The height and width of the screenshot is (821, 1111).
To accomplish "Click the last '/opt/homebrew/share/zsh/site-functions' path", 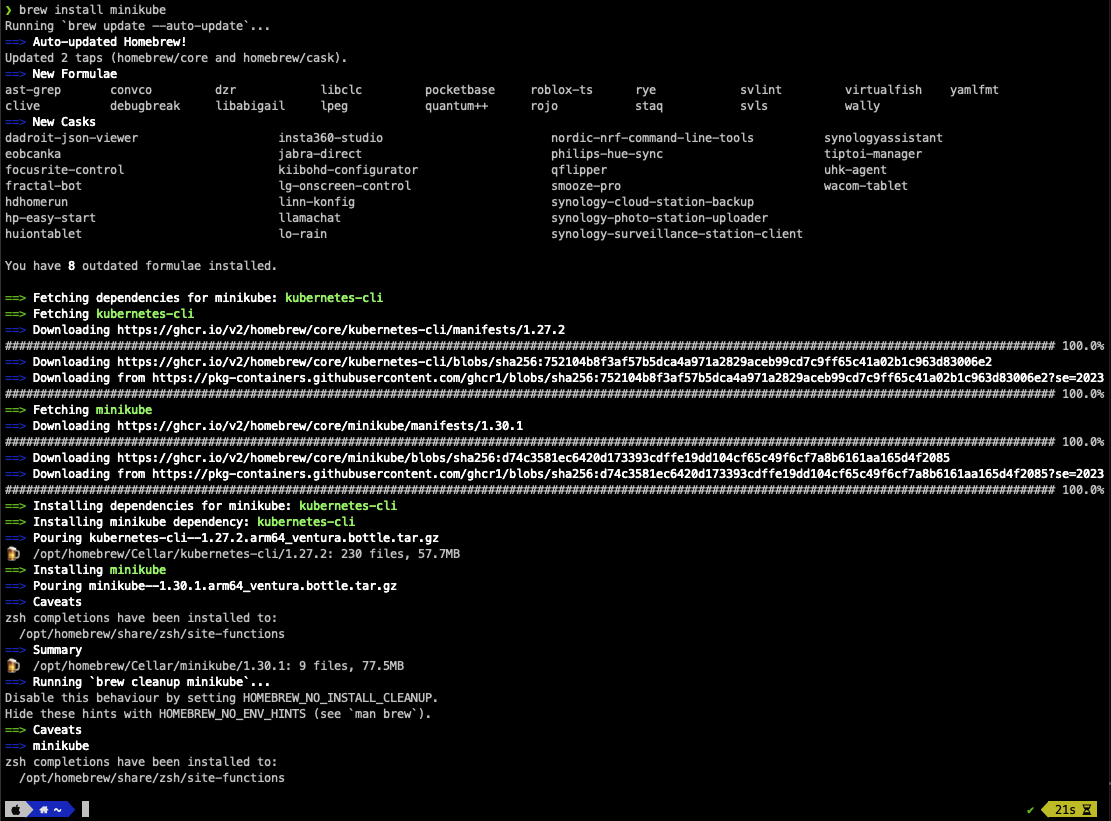I will point(152,778).
